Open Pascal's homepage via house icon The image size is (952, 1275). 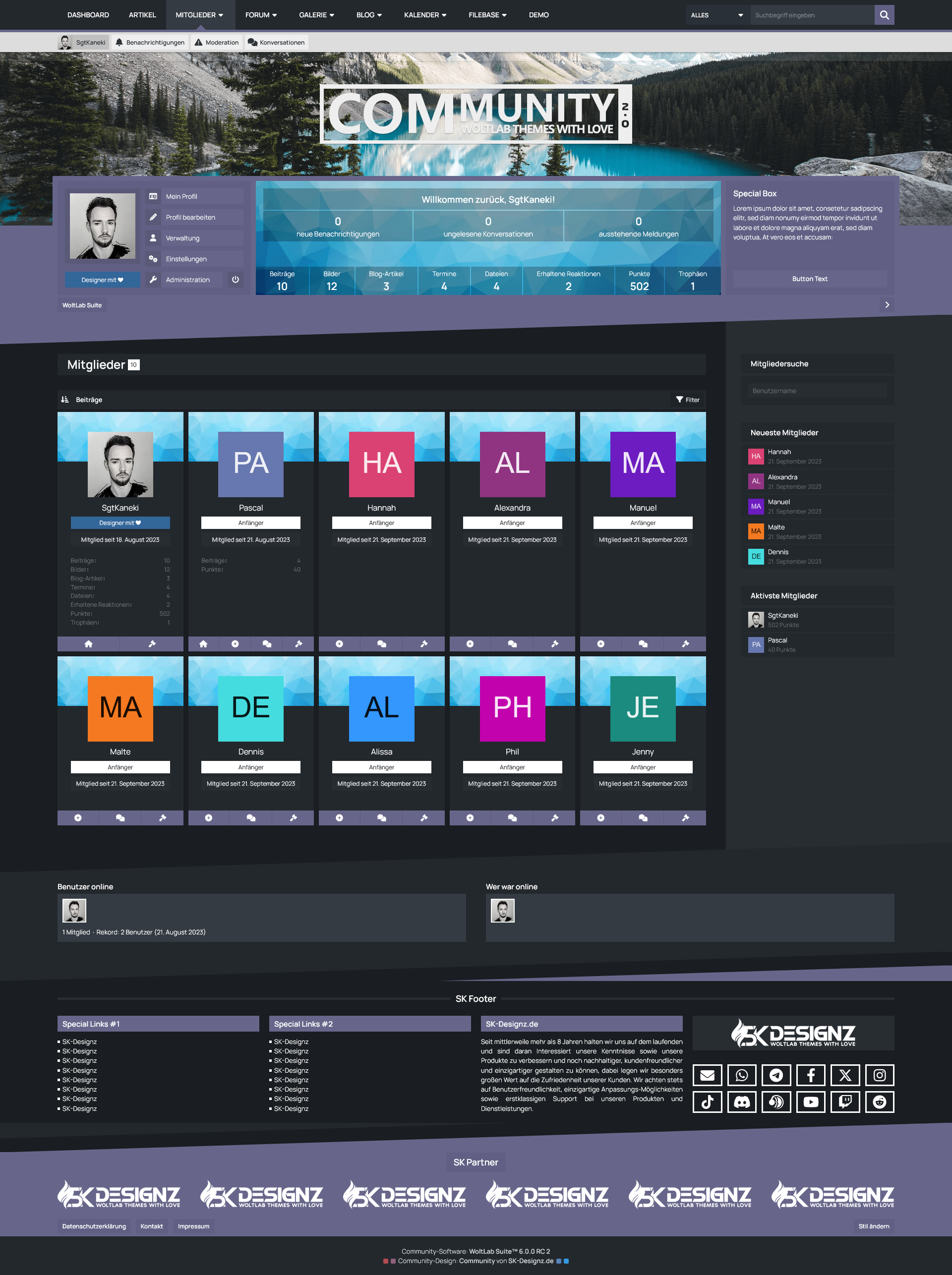203,643
